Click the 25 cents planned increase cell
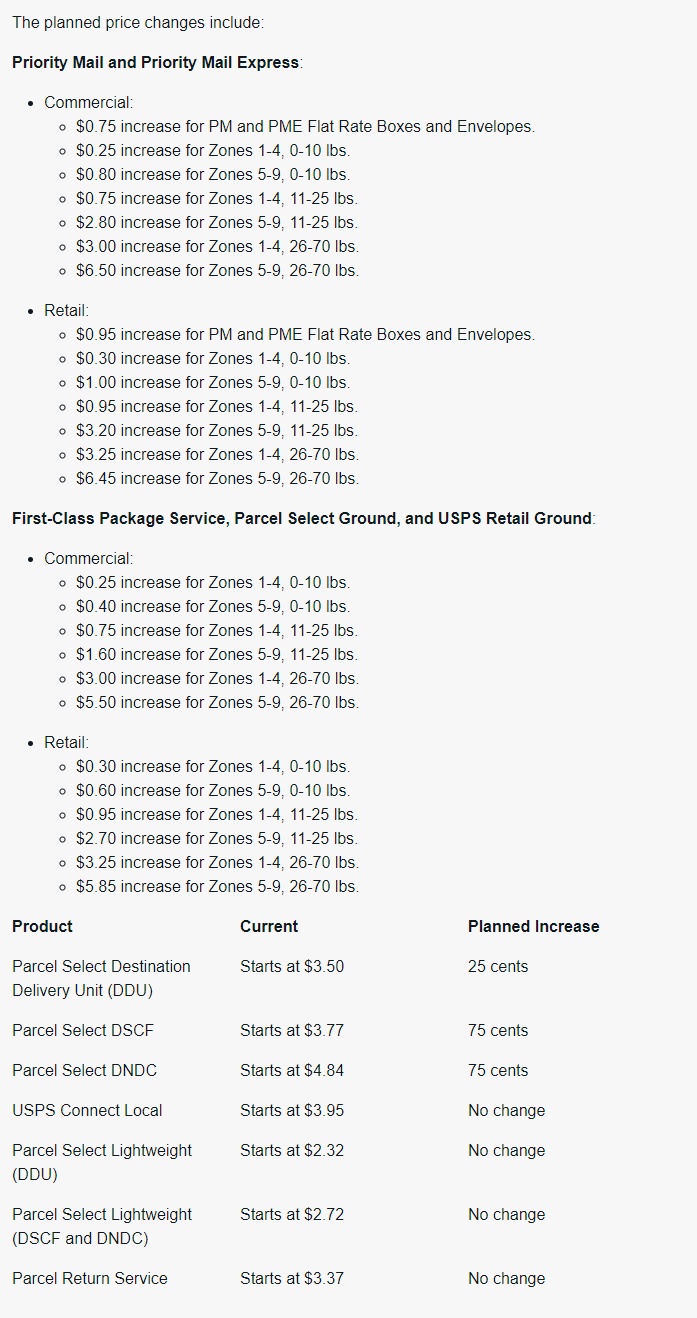This screenshot has height=1318, width=697. (x=498, y=966)
